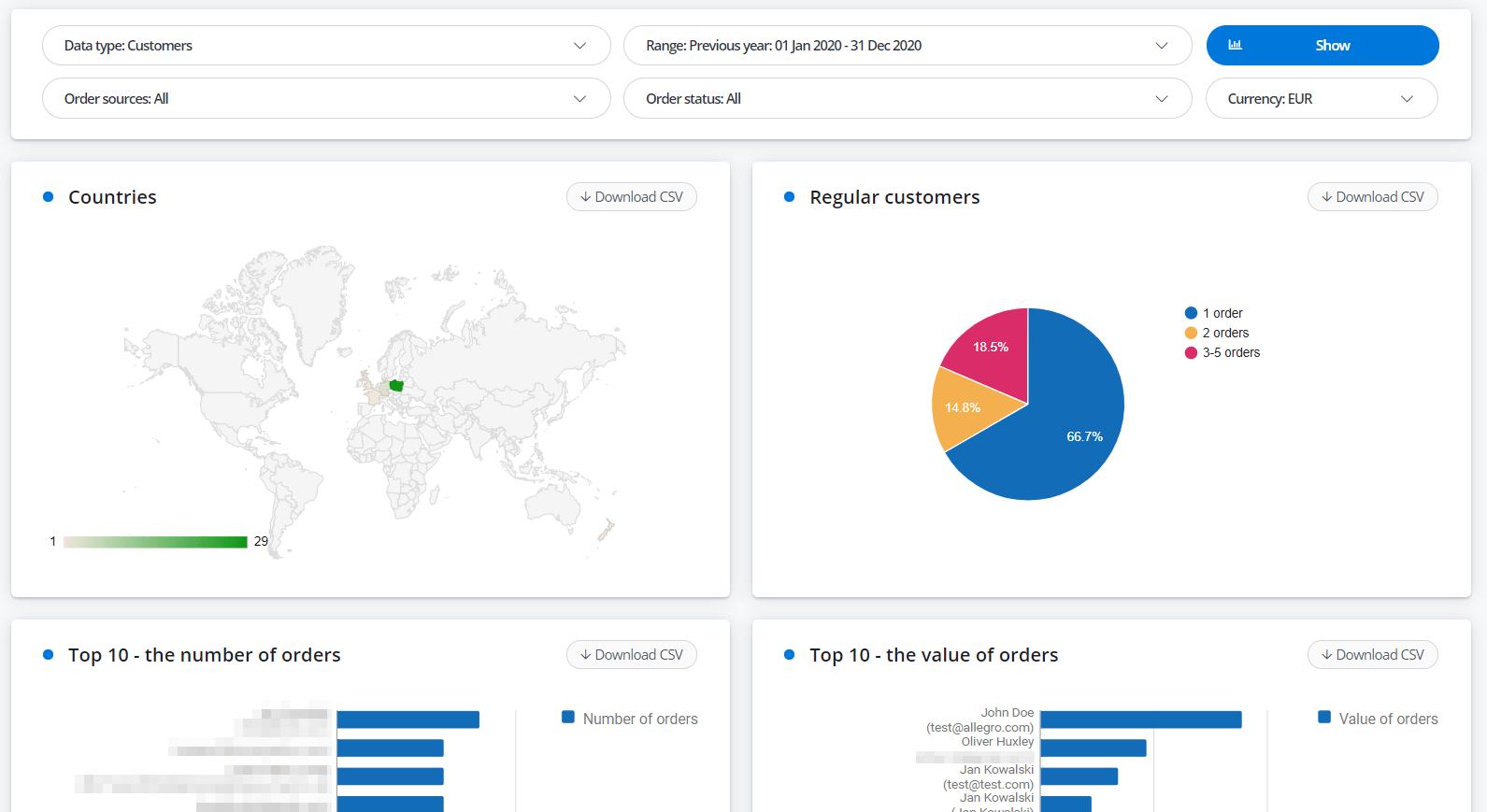Click the chevron arrow in Order sources dropdown
The height and width of the screenshot is (812, 1487).
click(579, 98)
